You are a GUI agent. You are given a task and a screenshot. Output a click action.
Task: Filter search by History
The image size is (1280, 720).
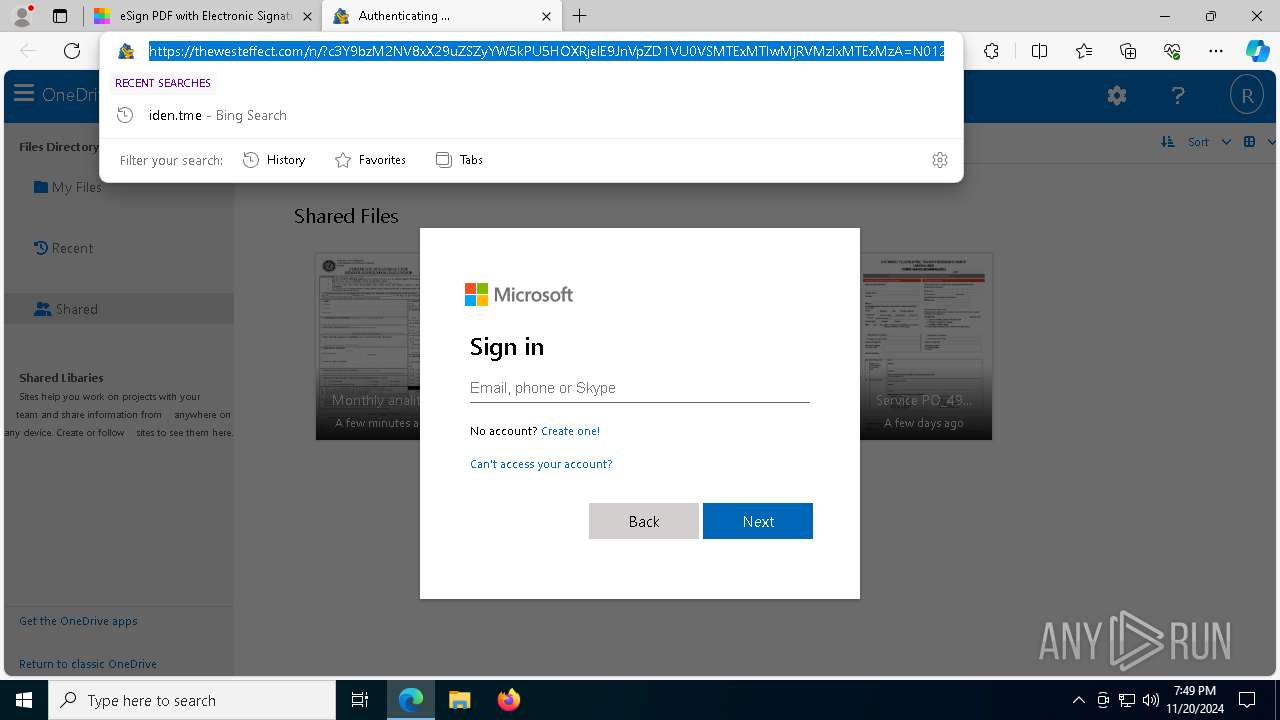tap(274, 160)
